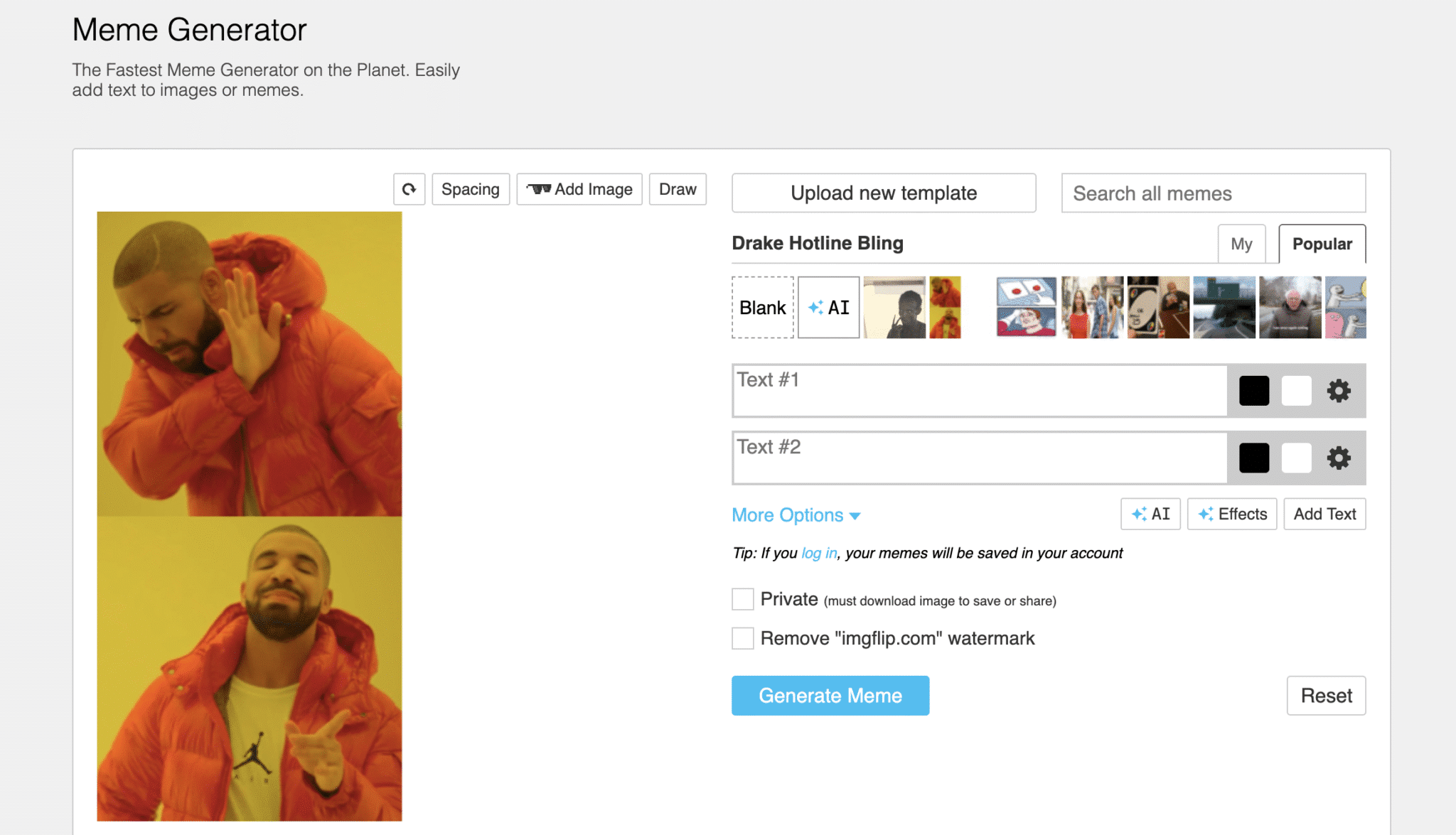The image size is (1456, 835).
Task: Switch to the My templates tab
Action: tap(1241, 244)
